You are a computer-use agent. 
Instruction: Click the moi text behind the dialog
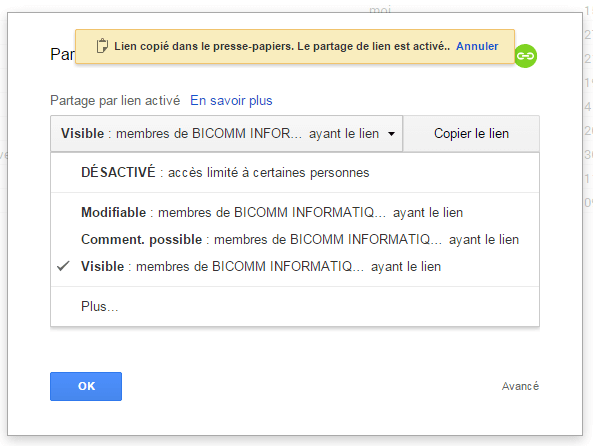(x=380, y=9)
